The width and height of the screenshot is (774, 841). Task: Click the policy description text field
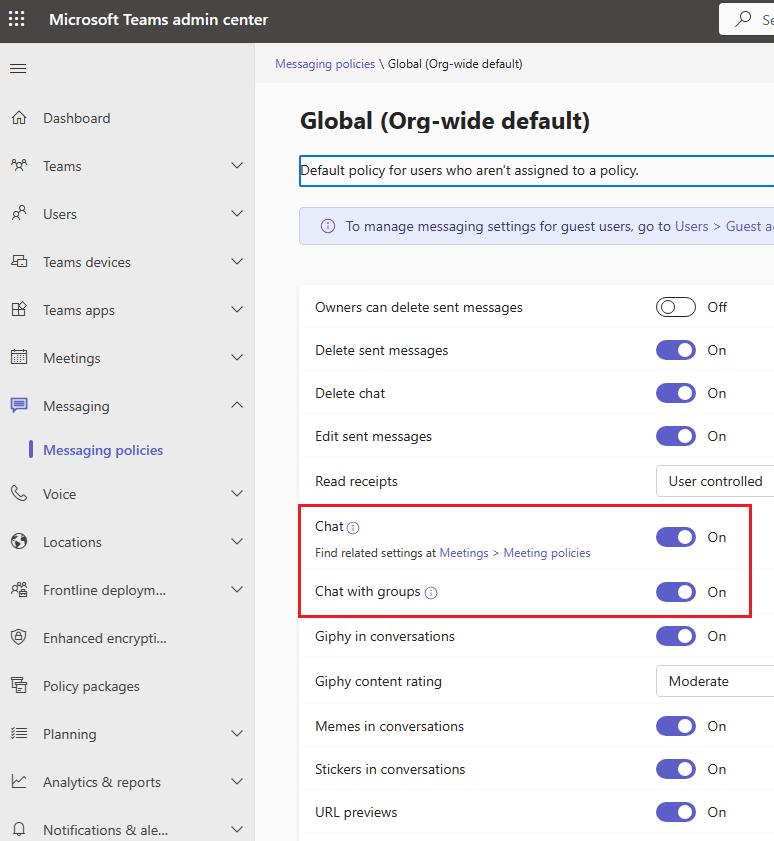tap(536, 171)
